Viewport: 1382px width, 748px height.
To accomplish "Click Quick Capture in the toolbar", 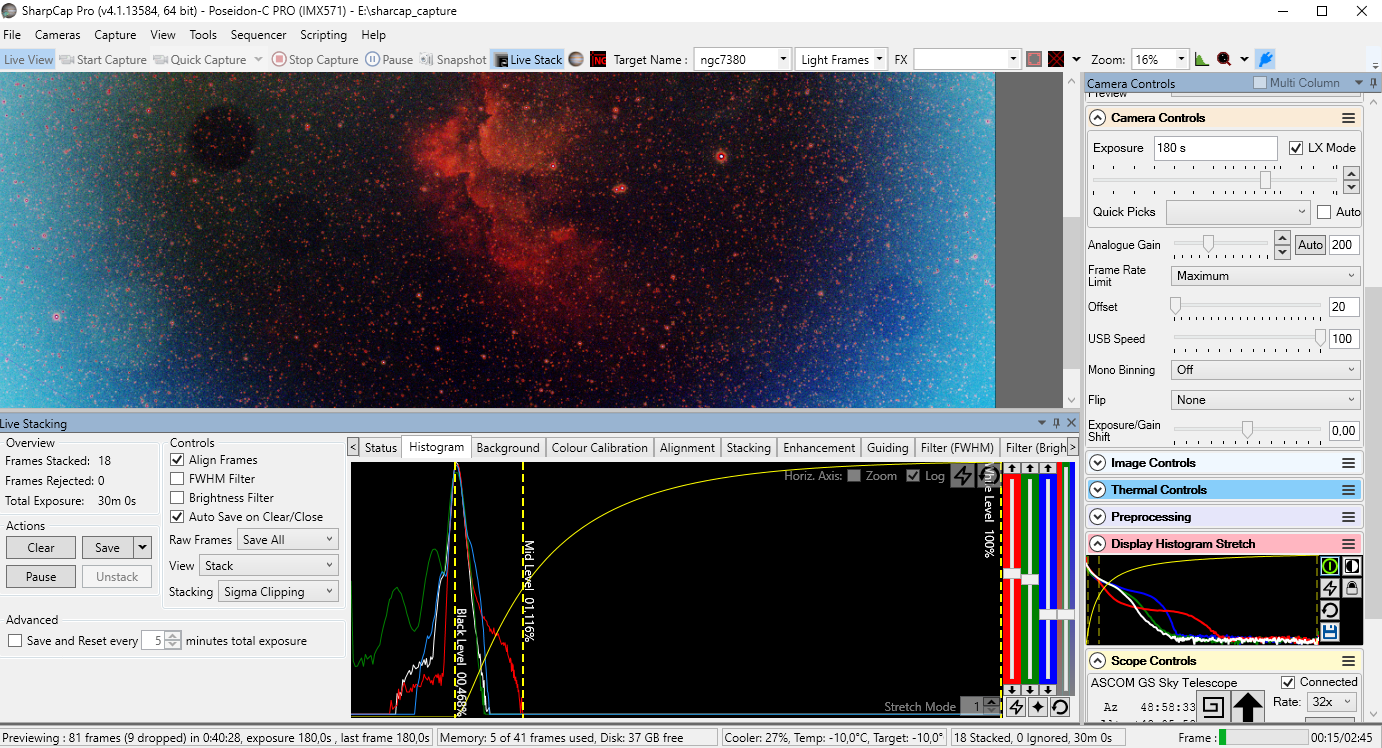I will point(200,60).
